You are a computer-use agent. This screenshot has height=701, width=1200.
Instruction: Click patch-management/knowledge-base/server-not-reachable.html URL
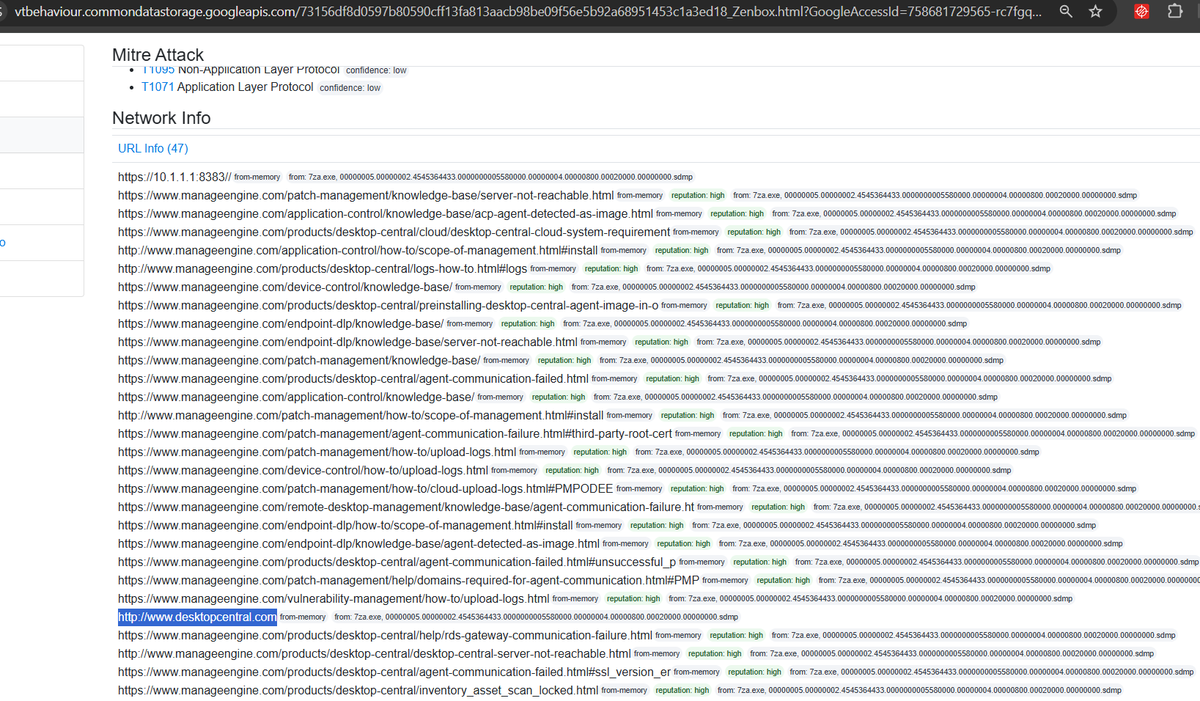(366, 195)
